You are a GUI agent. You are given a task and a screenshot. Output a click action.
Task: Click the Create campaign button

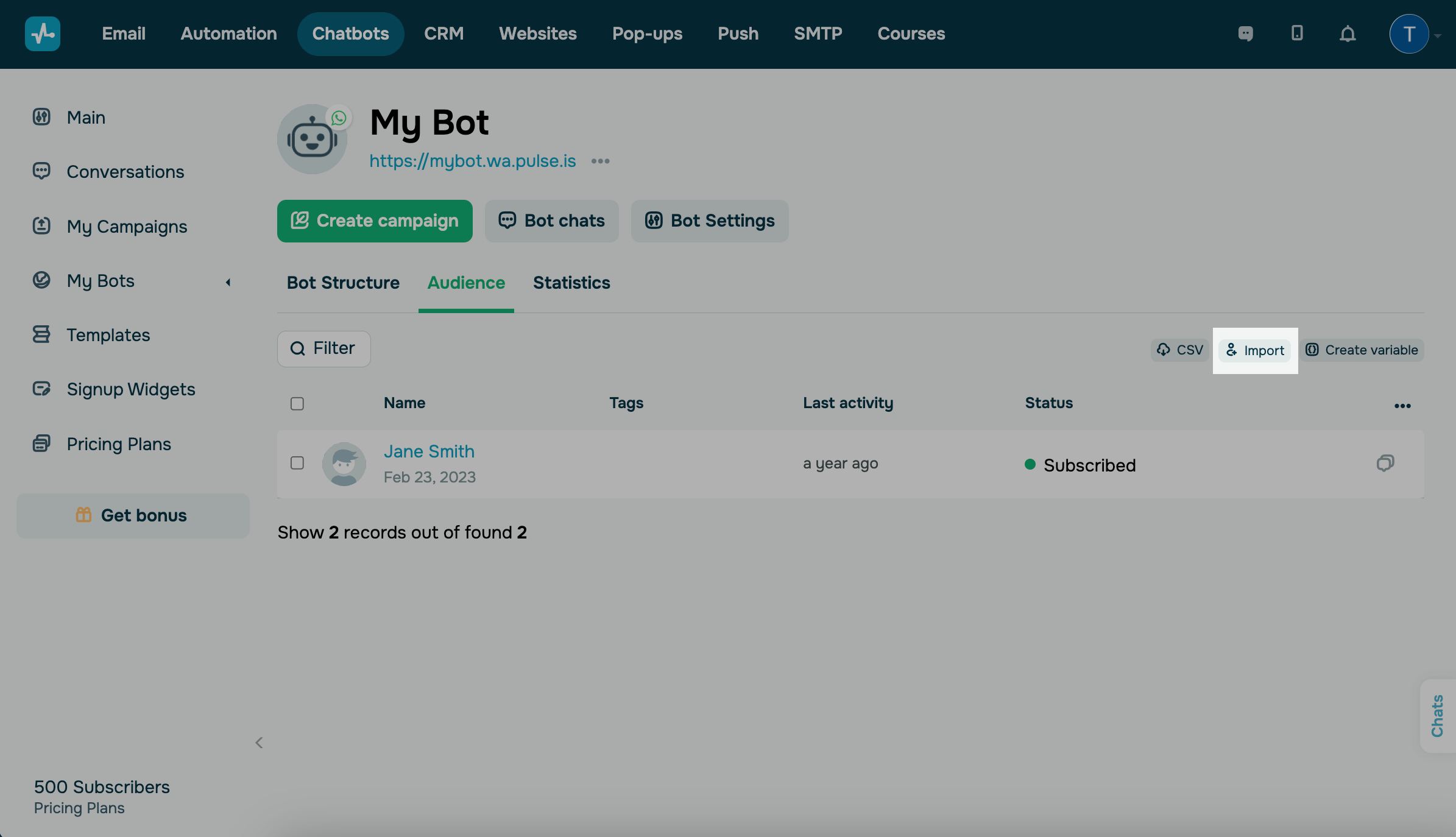pos(375,221)
